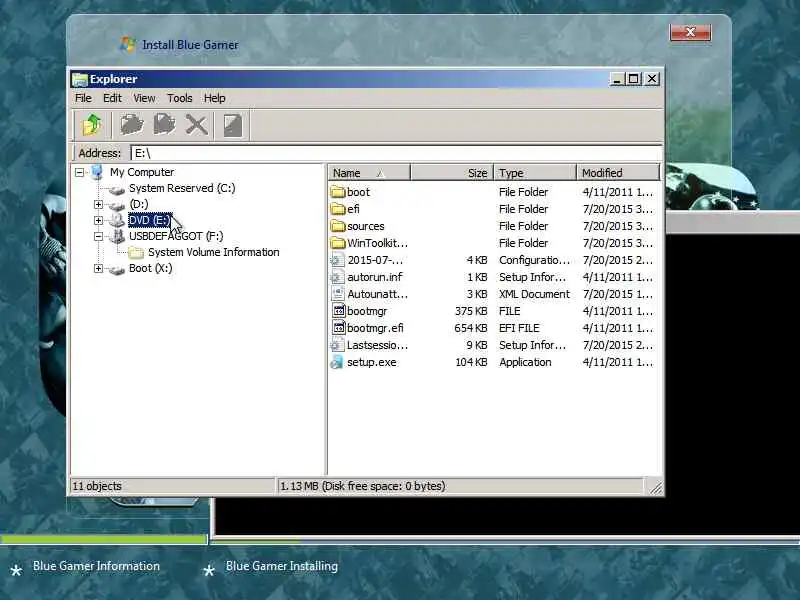Click the 2015-07 configuration file icon

[x=338, y=260]
